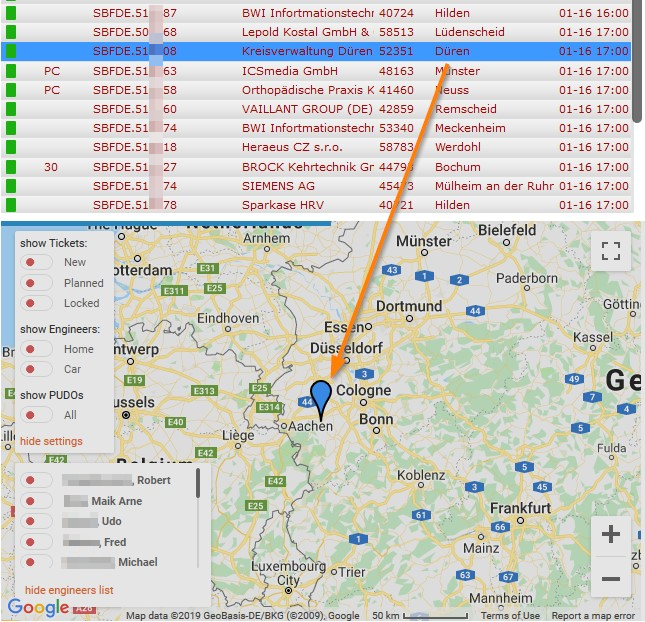645x622 pixels.
Task: Zoom in the map with plus
Action: coord(611,534)
